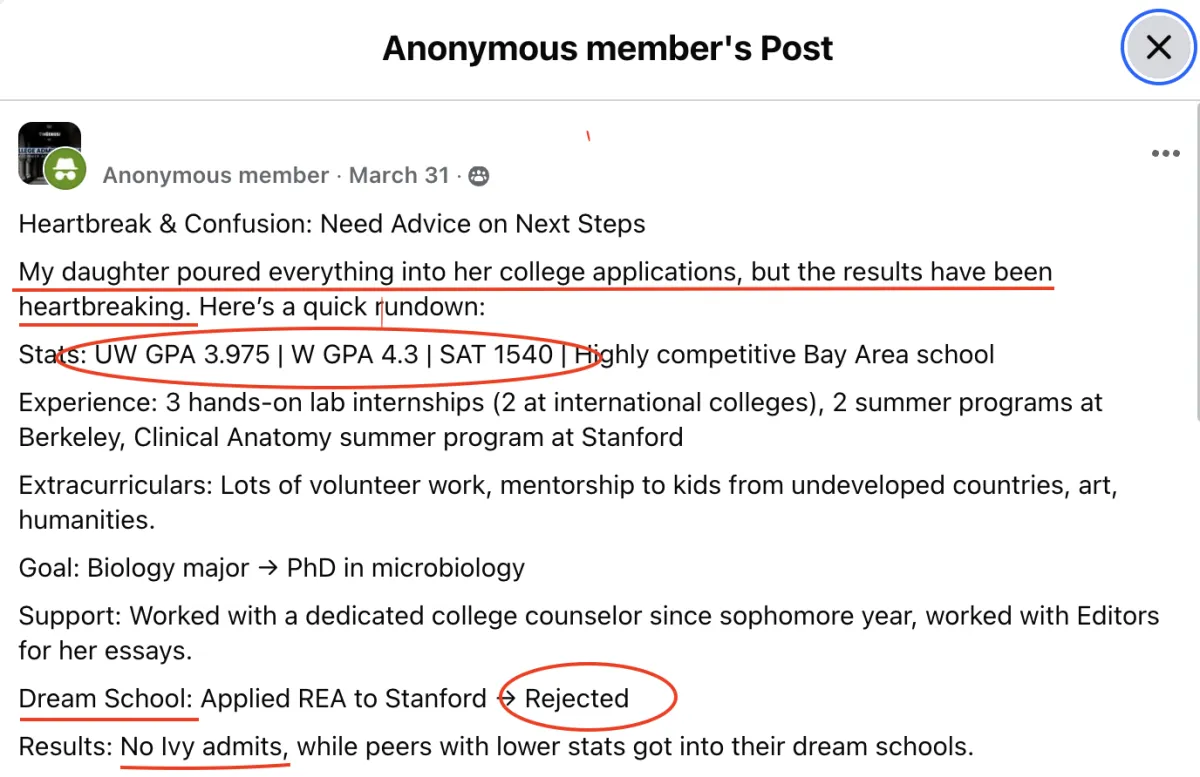Click the circled word "Rejected"
The height and width of the screenshot is (777, 1200).
(x=577, y=698)
